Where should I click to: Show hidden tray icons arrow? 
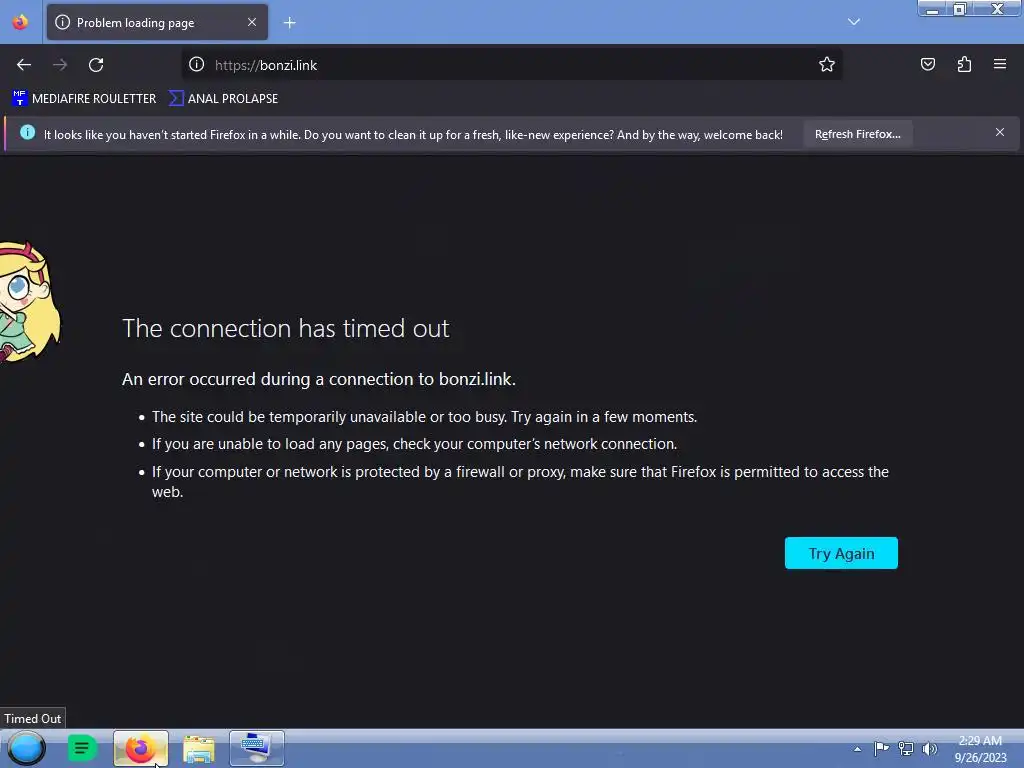pyautogui.click(x=857, y=749)
